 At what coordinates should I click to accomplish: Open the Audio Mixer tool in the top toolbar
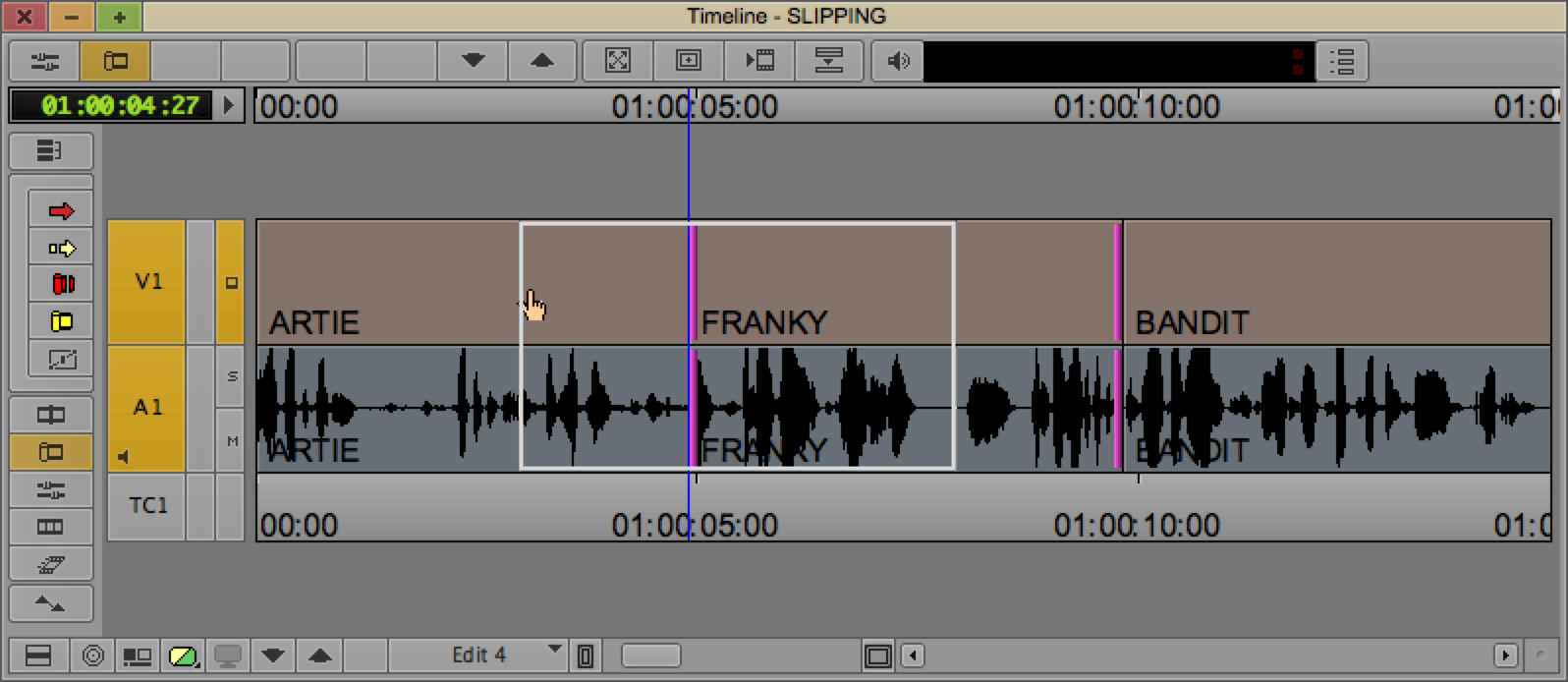click(45, 61)
